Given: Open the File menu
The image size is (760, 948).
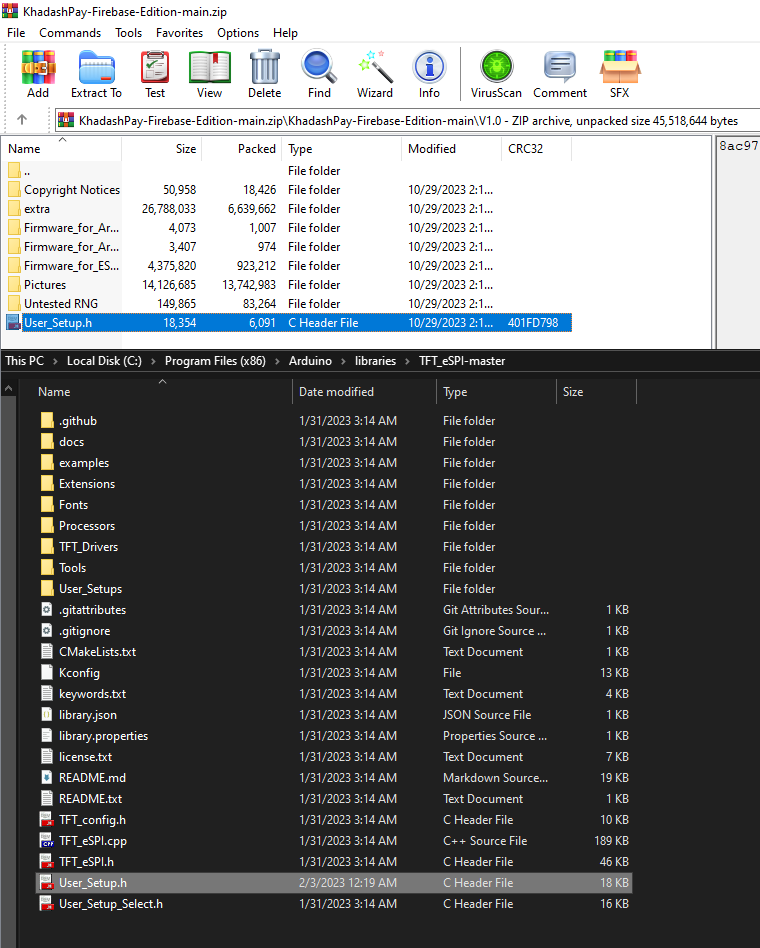Looking at the screenshot, I should [x=16, y=33].
